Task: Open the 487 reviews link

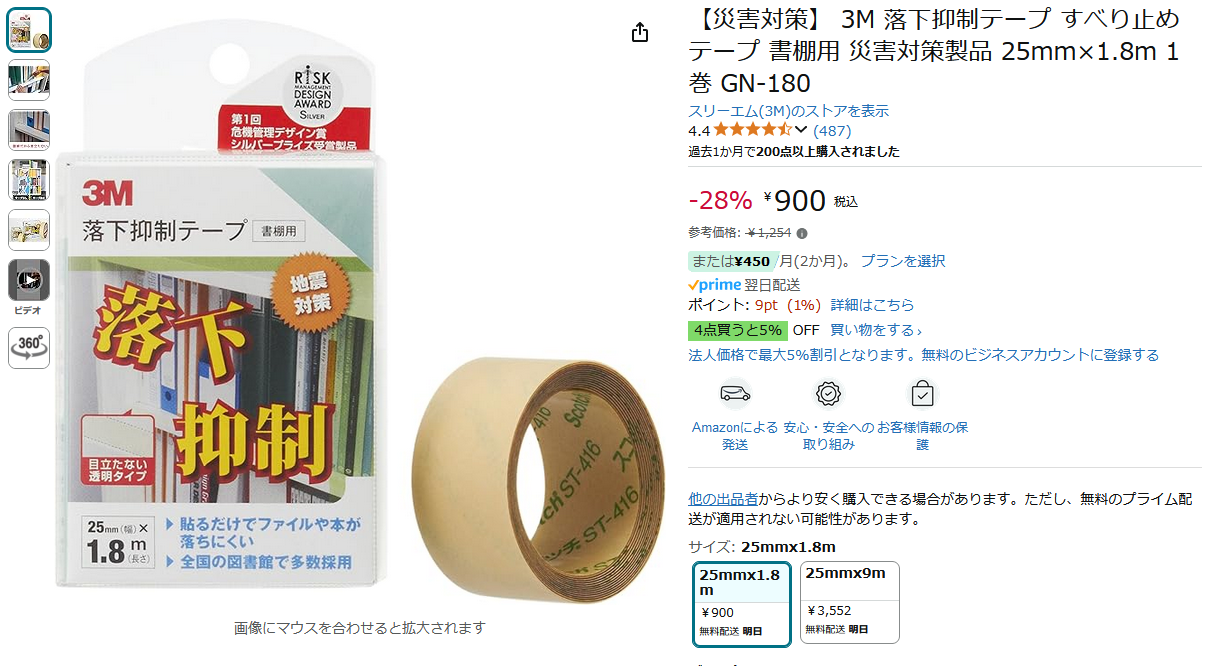Action: click(x=832, y=130)
